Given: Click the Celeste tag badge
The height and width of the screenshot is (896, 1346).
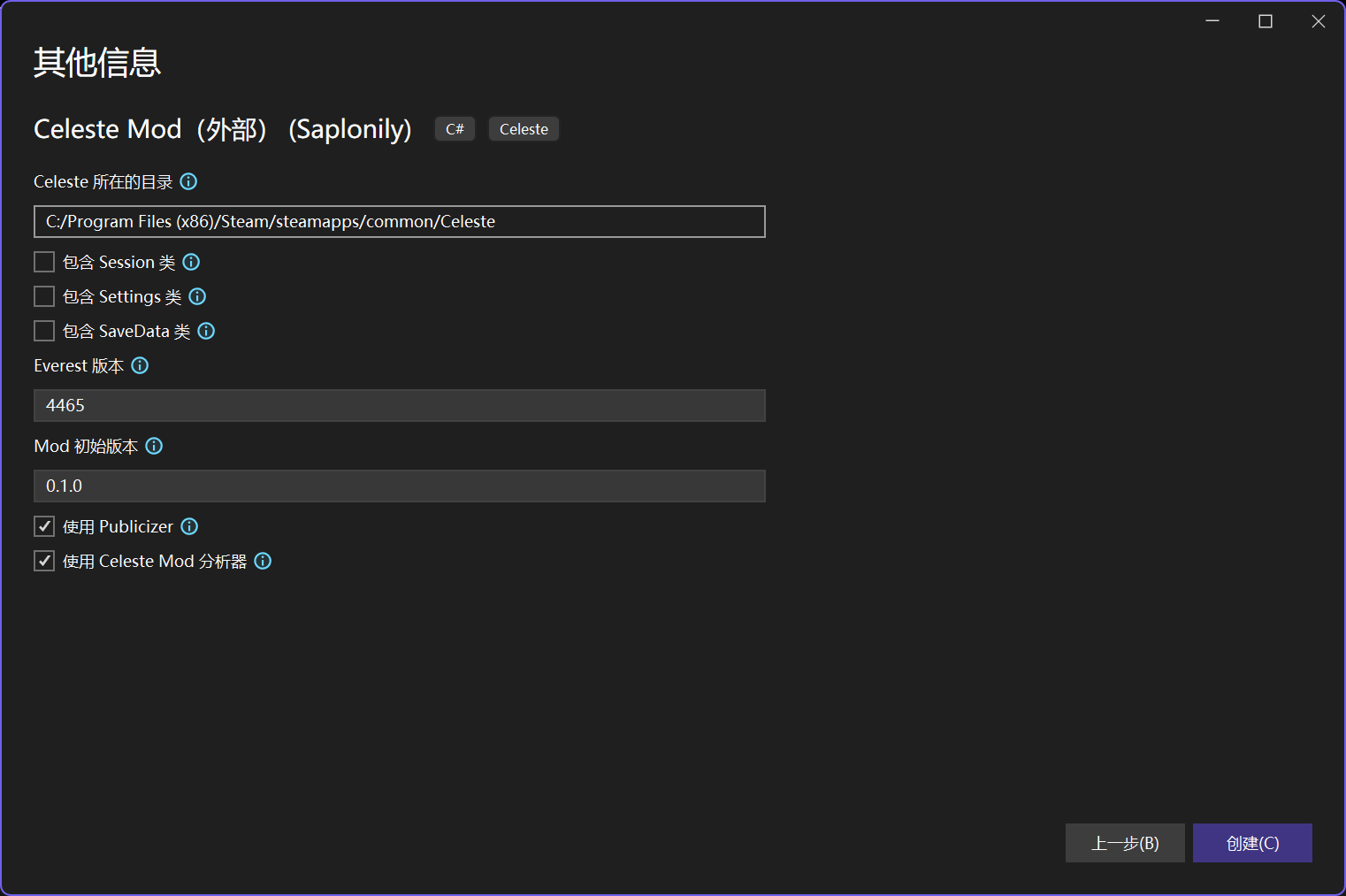Looking at the screenshot, I should click(524, 129).
